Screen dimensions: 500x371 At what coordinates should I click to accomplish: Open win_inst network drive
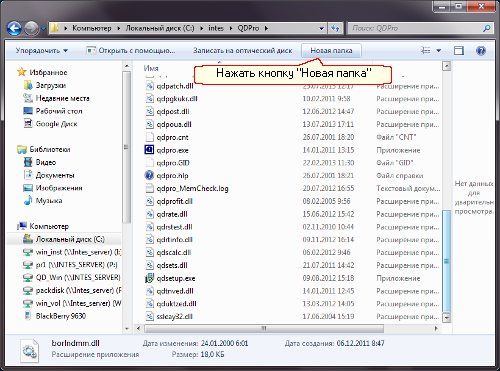[x=78, y=252]
